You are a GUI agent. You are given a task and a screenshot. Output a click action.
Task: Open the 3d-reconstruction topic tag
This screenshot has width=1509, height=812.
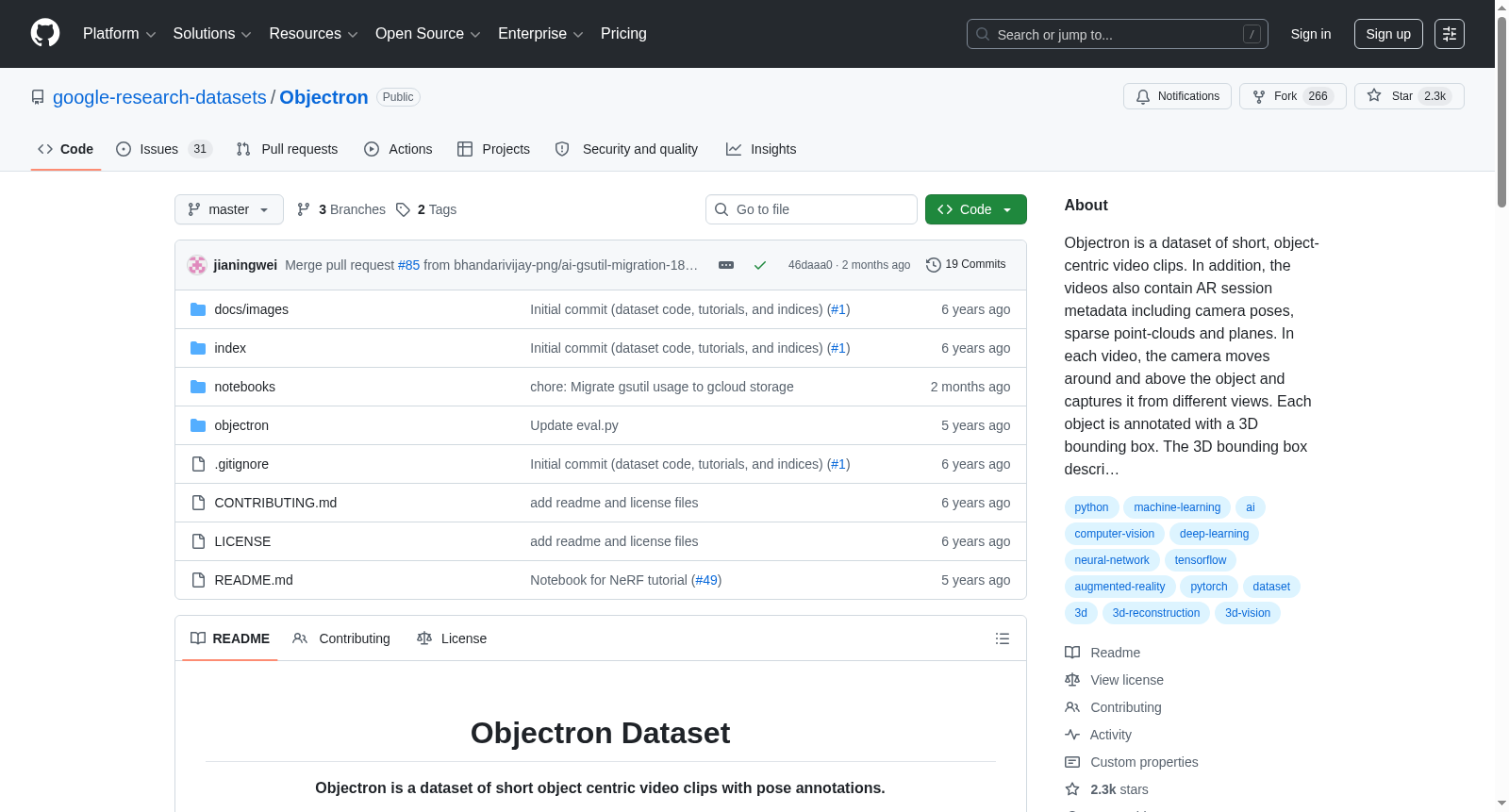click(x=1156, y=613)
